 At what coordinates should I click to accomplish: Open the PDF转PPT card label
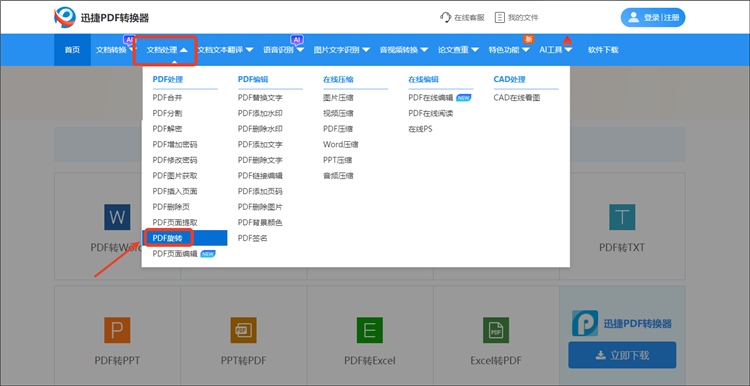pyautogui.click(x=117, y=360)
